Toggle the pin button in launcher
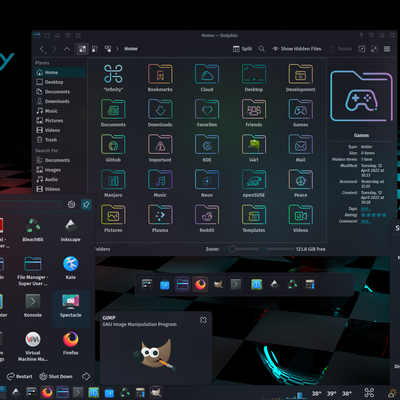This screenshot has width=400, height=400. pyautogui.click(x=86, y=204)
